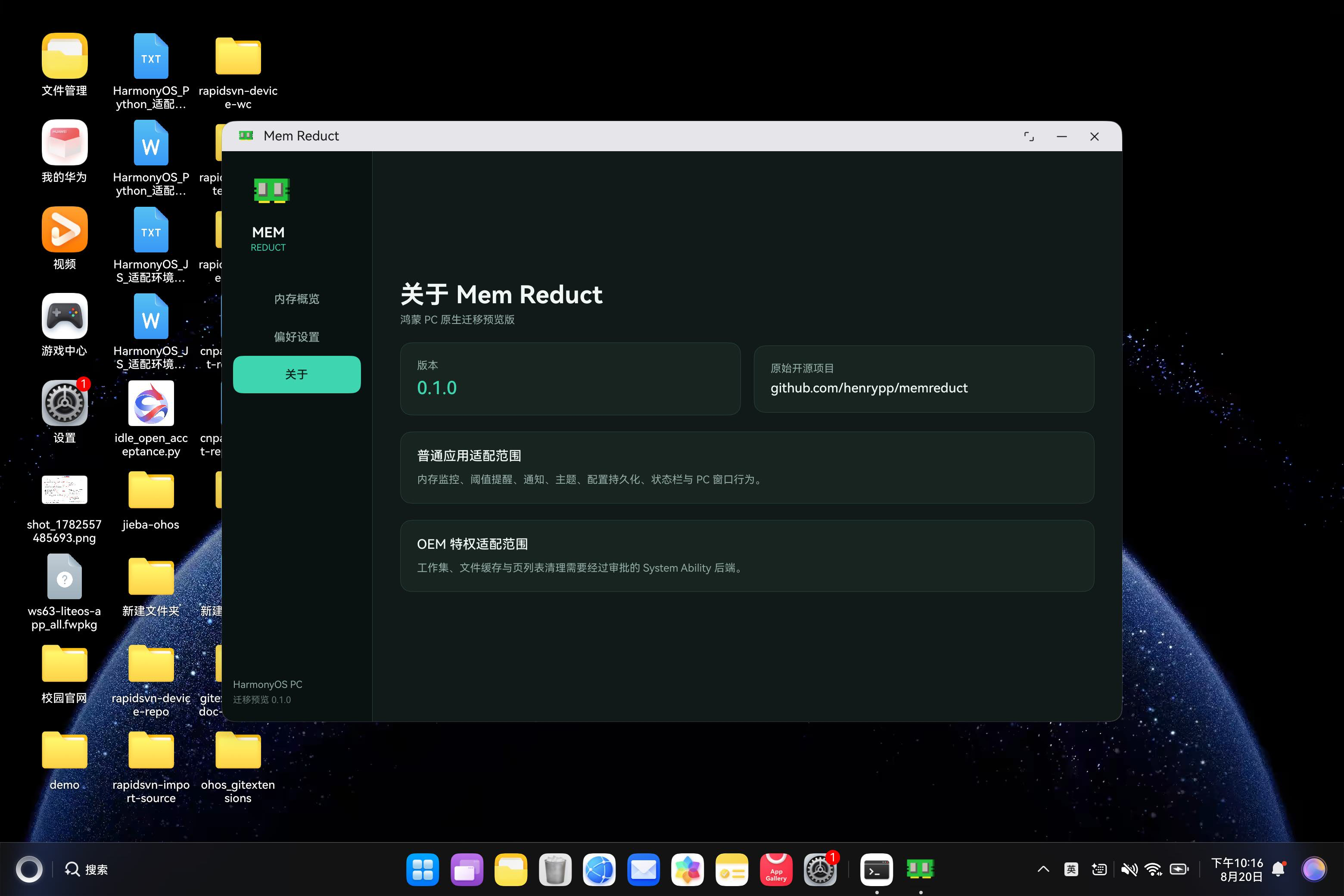1344x896 pixels.
Task: Open the yellow notes dock icon
Action: click(731, 870)
